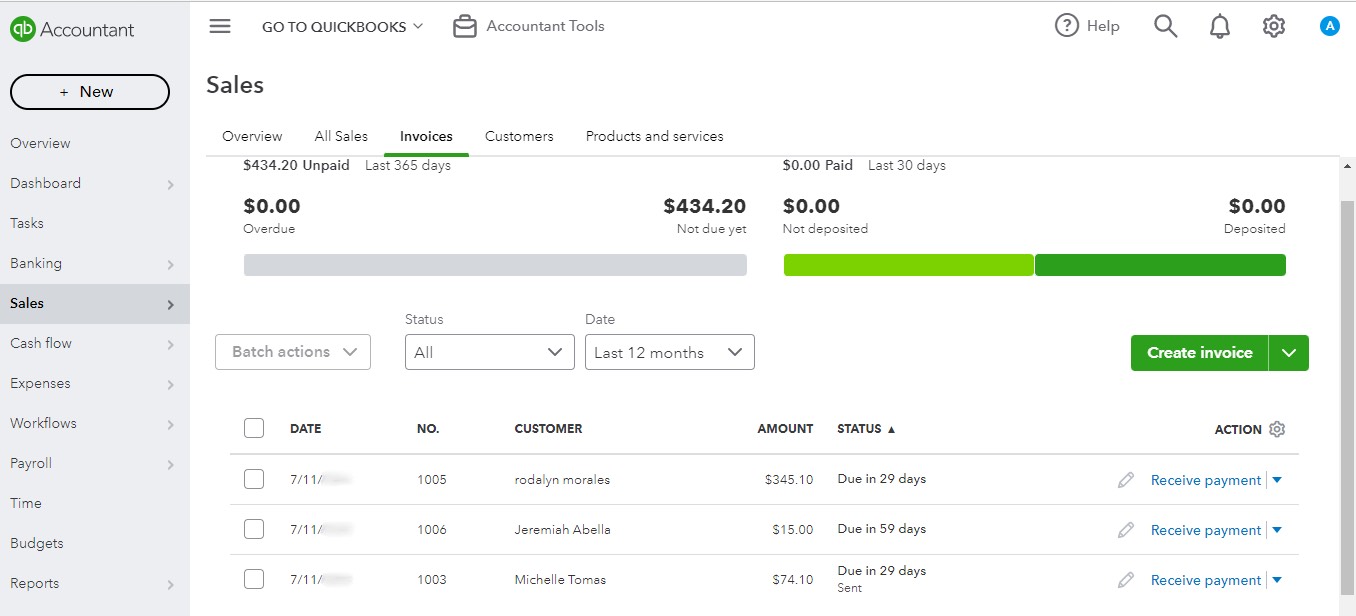
Task: Click the user profile avatar icon
Action: (1329, 27)
